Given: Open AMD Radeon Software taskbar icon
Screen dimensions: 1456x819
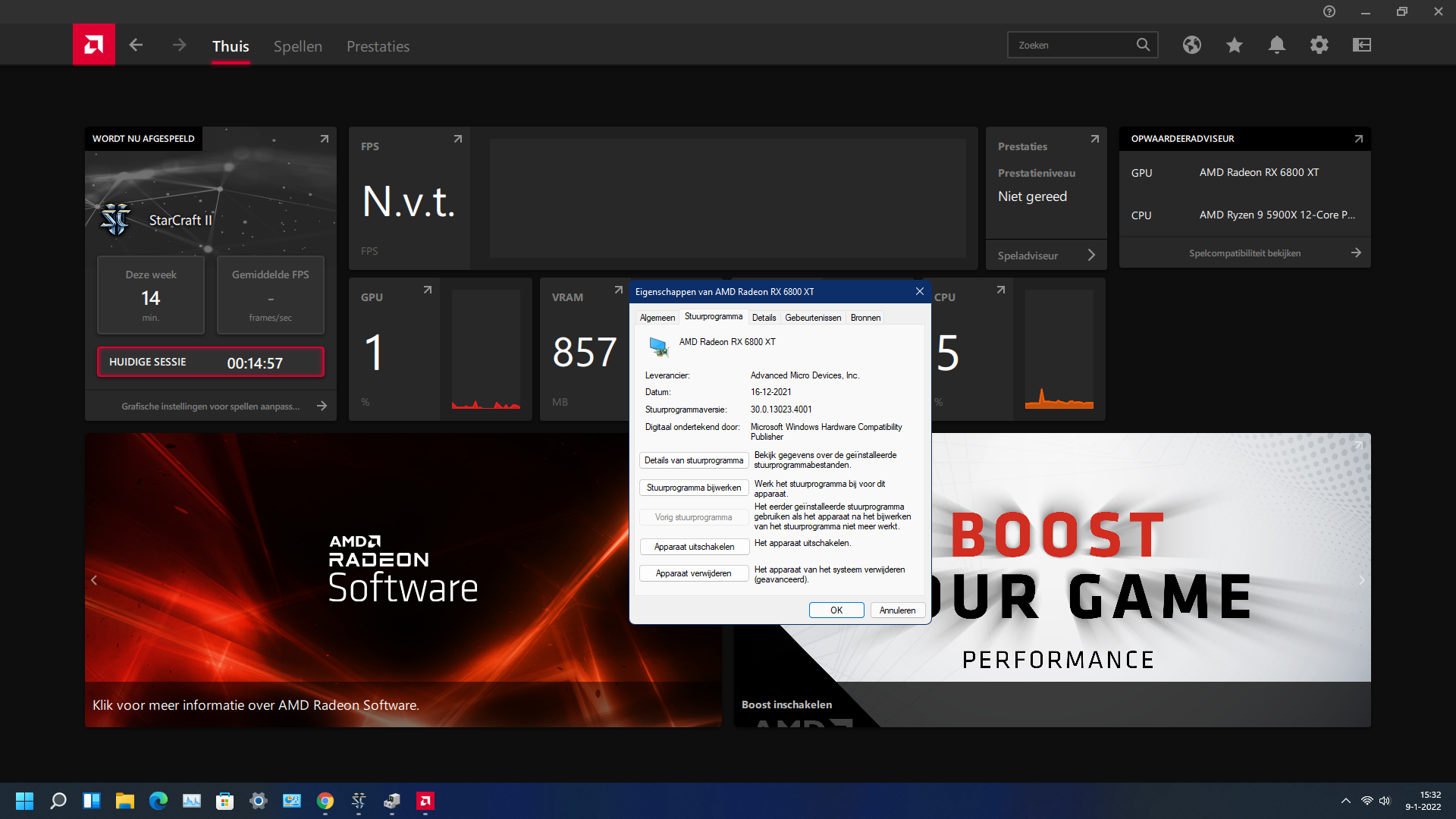Looking at the screenshot, I should click(x=425, y=801).
